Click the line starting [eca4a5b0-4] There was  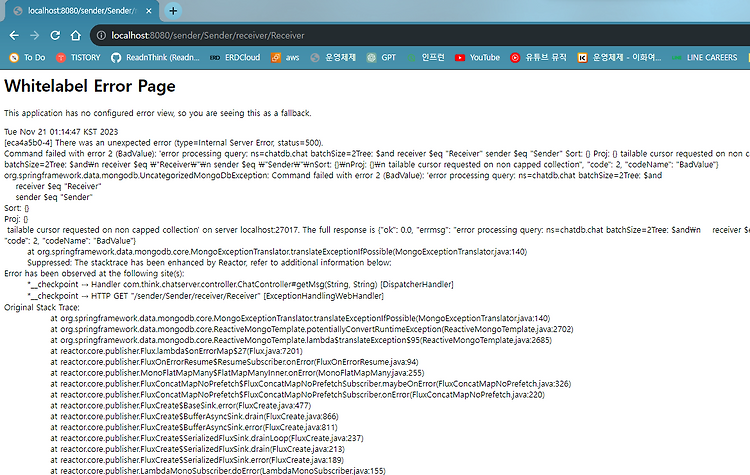click(x=164, y=143)
